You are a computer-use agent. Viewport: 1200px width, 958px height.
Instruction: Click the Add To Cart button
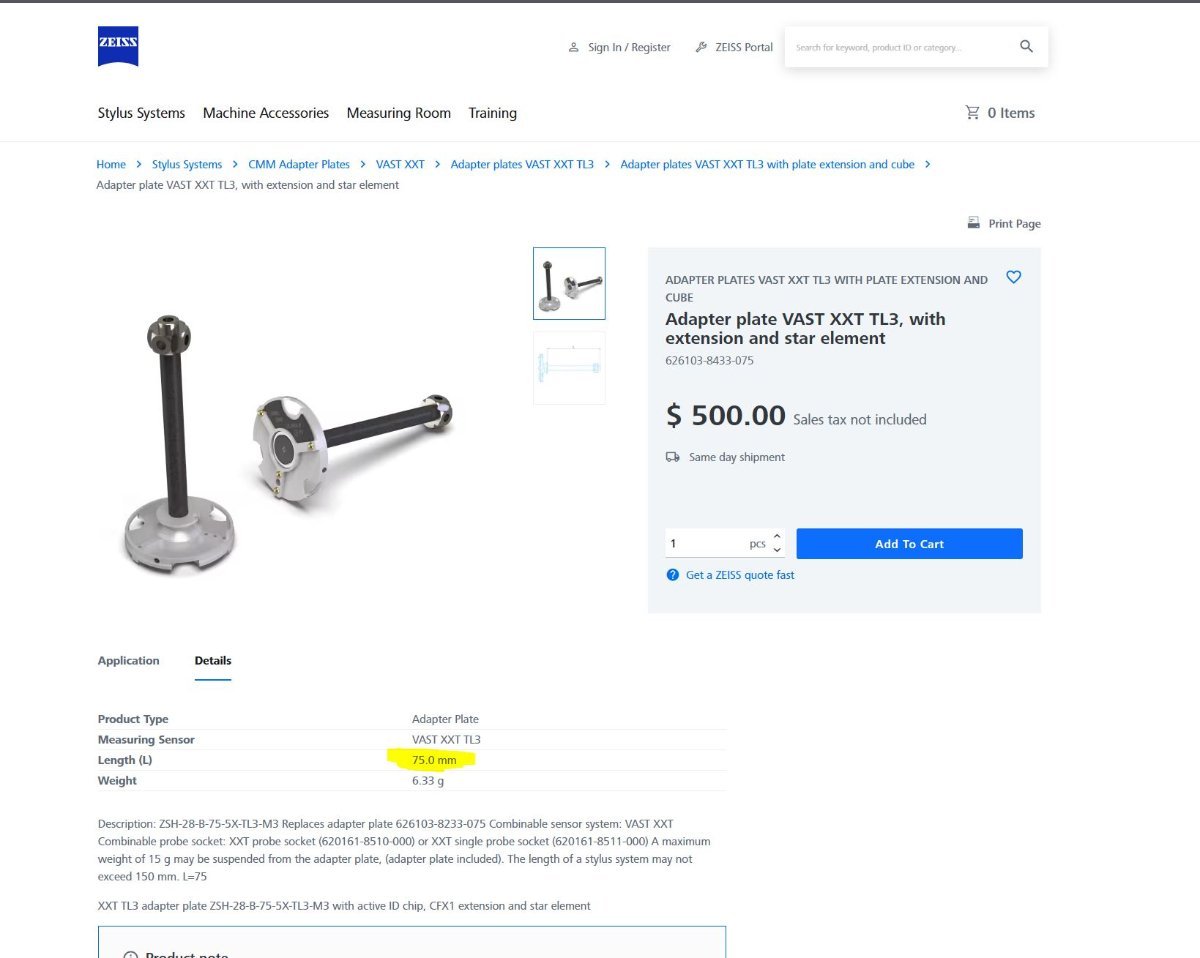tap(909, 544)
